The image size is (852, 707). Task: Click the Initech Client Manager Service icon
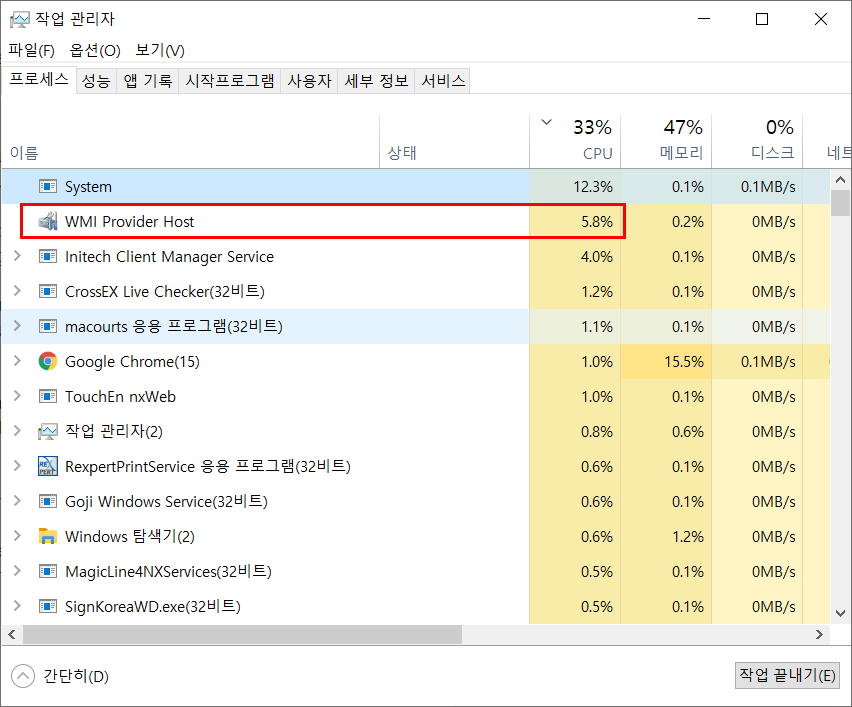[x=48, y=256]
